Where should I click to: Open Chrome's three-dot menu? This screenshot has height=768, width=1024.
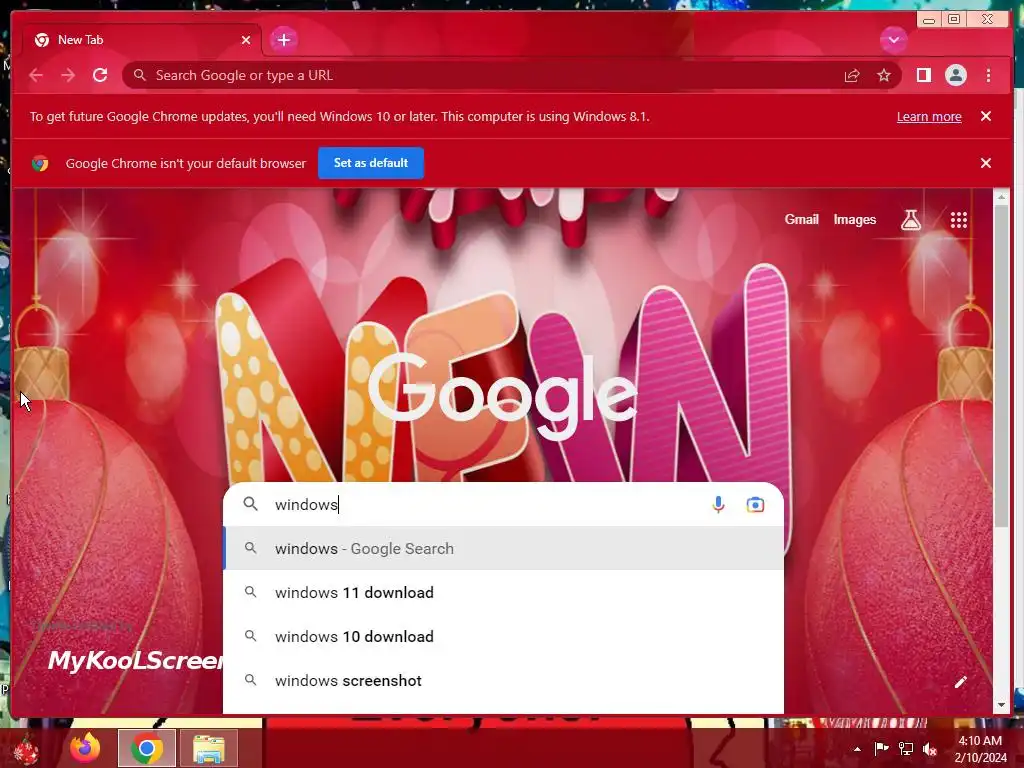click(x=988, y=75)
